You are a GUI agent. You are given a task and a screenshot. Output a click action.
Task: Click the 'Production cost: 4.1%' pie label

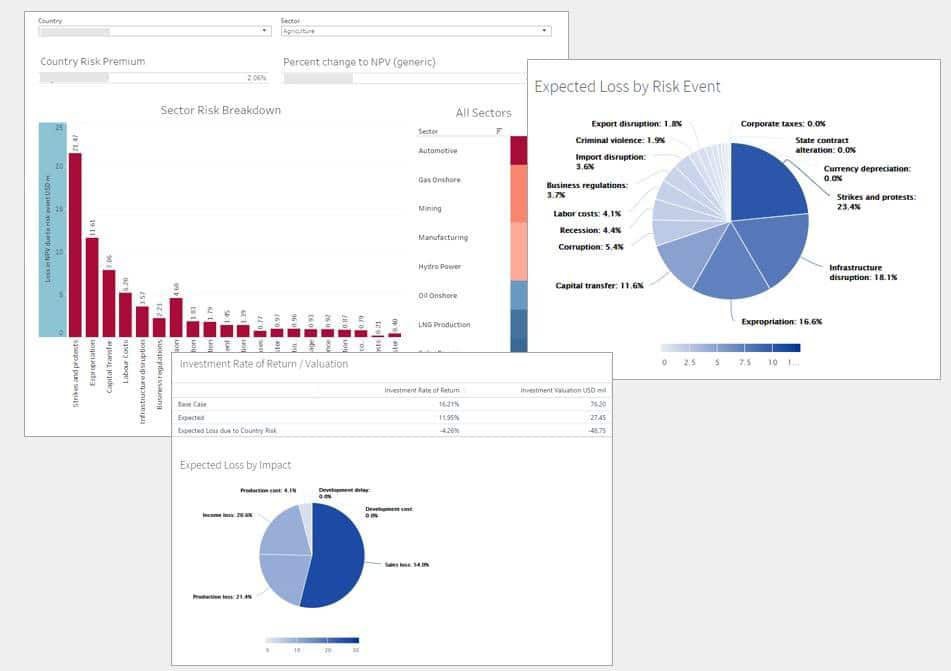click(268, 490)
